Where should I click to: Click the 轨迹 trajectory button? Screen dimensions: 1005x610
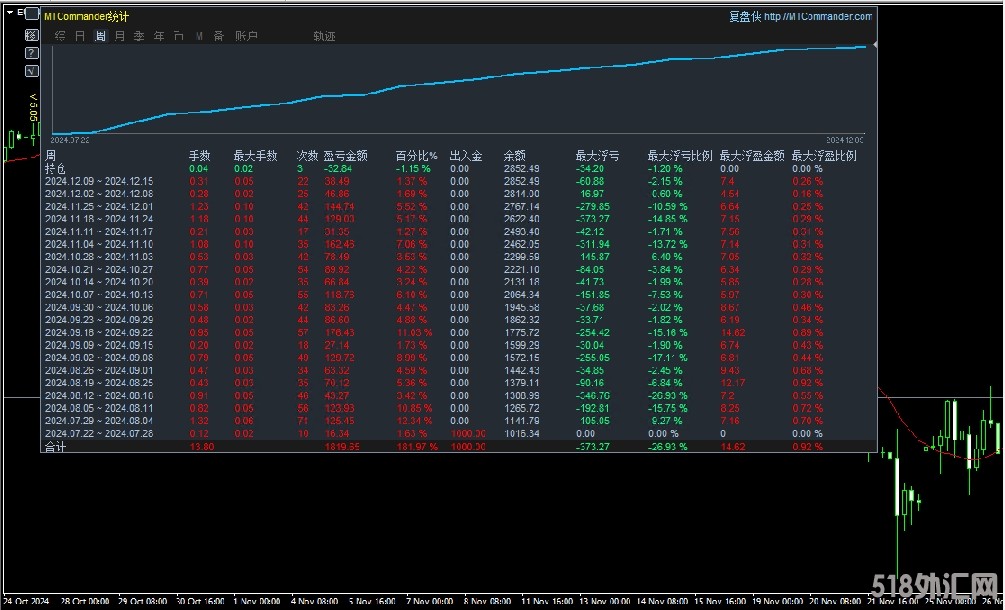(324, 36)
